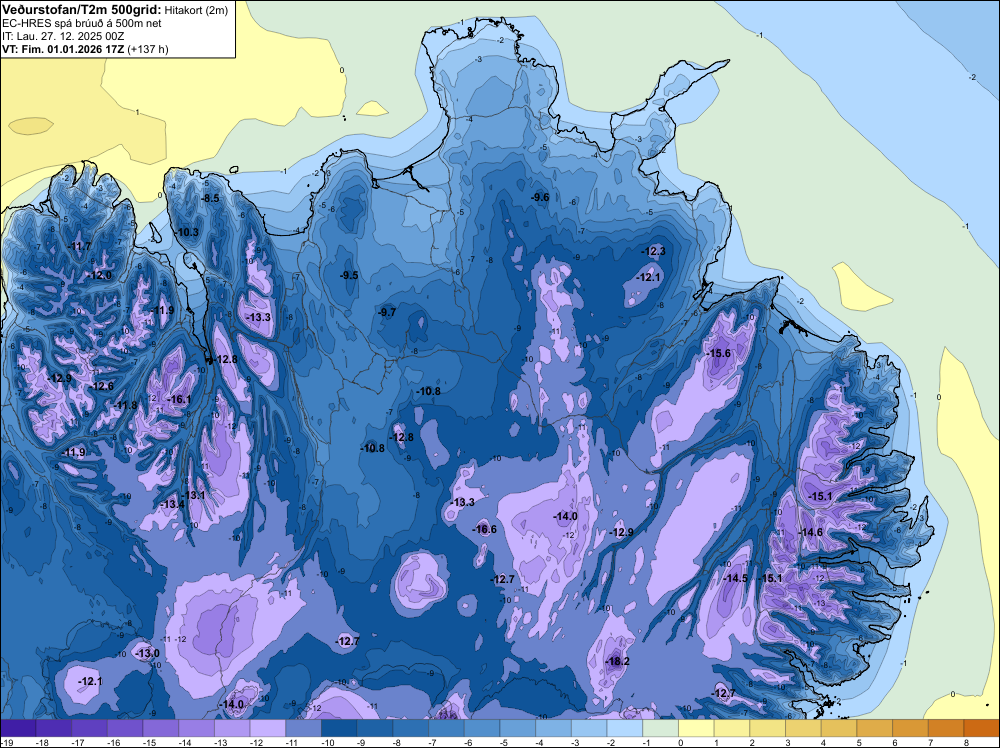Screen dimensions: 1000x748
Task: Pick the legend swatch labeled 4
Action: (839, 728)
